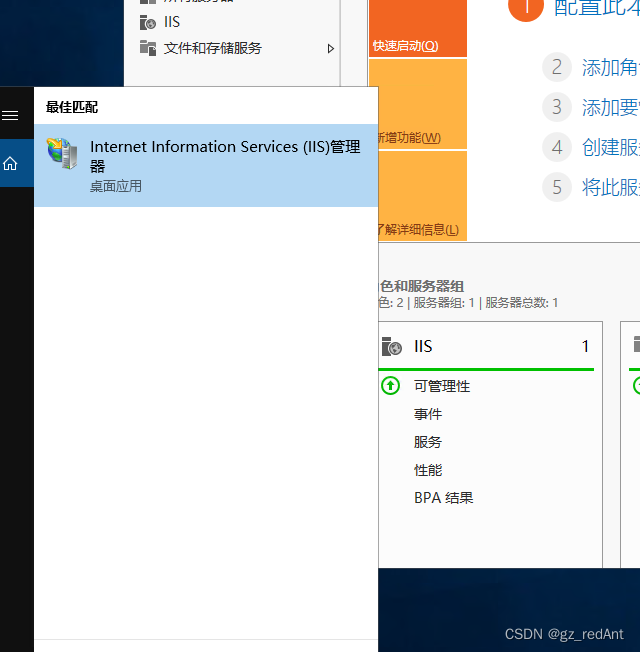The width and height of the screenshot is (640, 652).
Task: Open Events in the IIS tile
Action: (x=428, y=414)
